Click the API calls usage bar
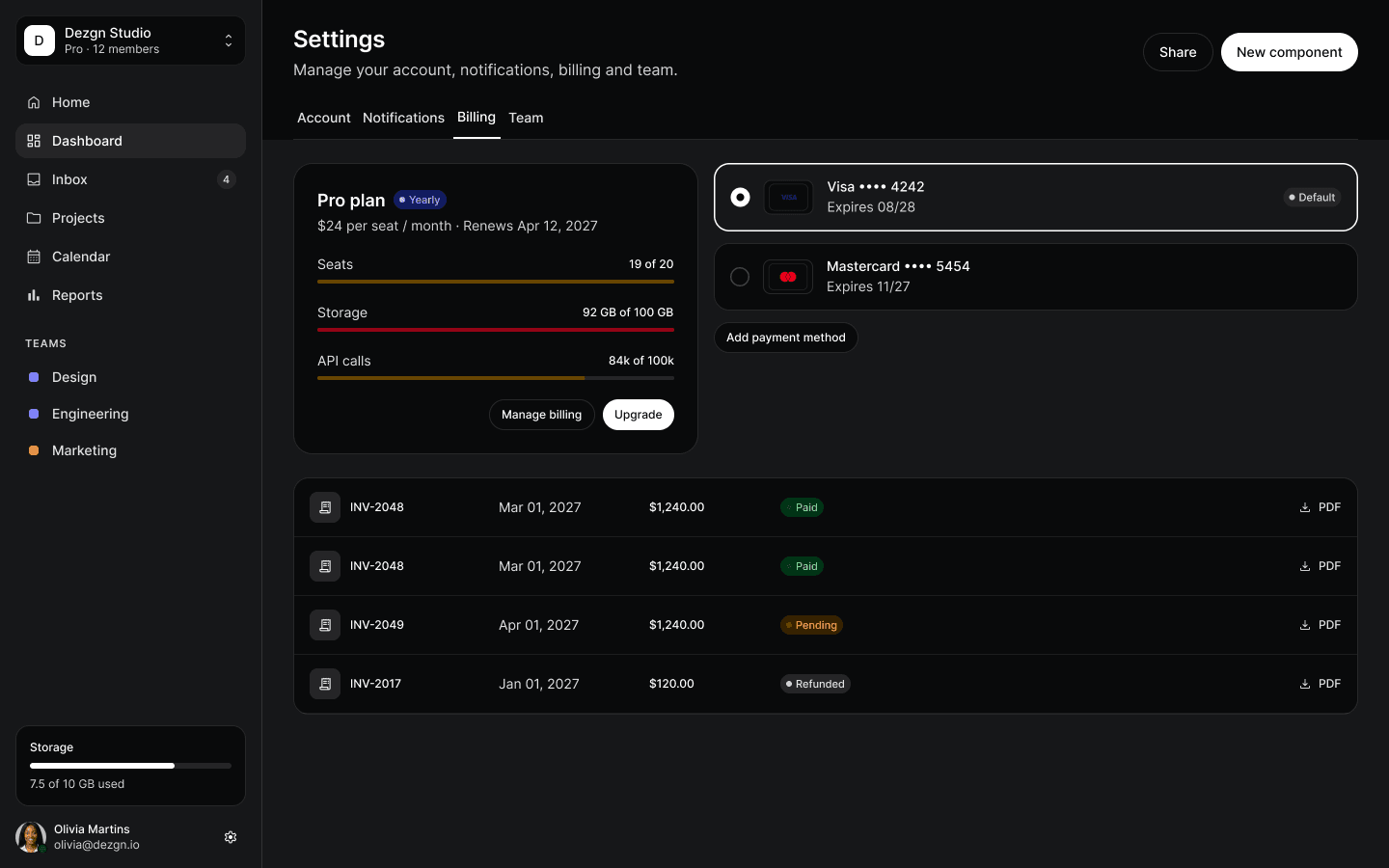This screenshot has width=1389, height=868. click(x=496, y=378)
